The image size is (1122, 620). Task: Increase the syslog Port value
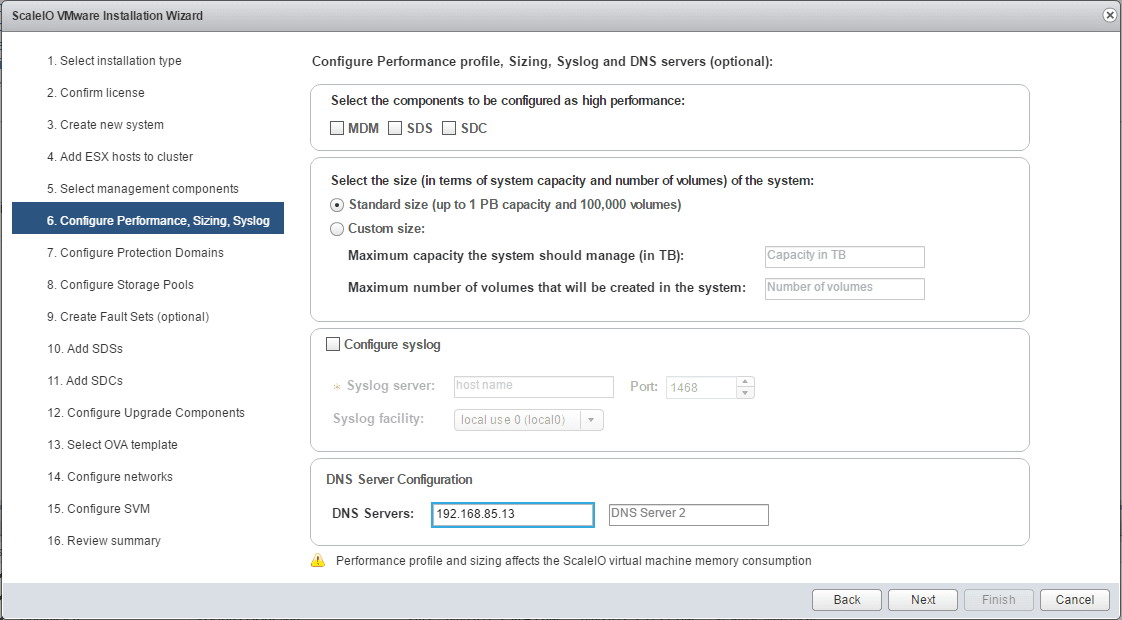click(x=745, y=382)
